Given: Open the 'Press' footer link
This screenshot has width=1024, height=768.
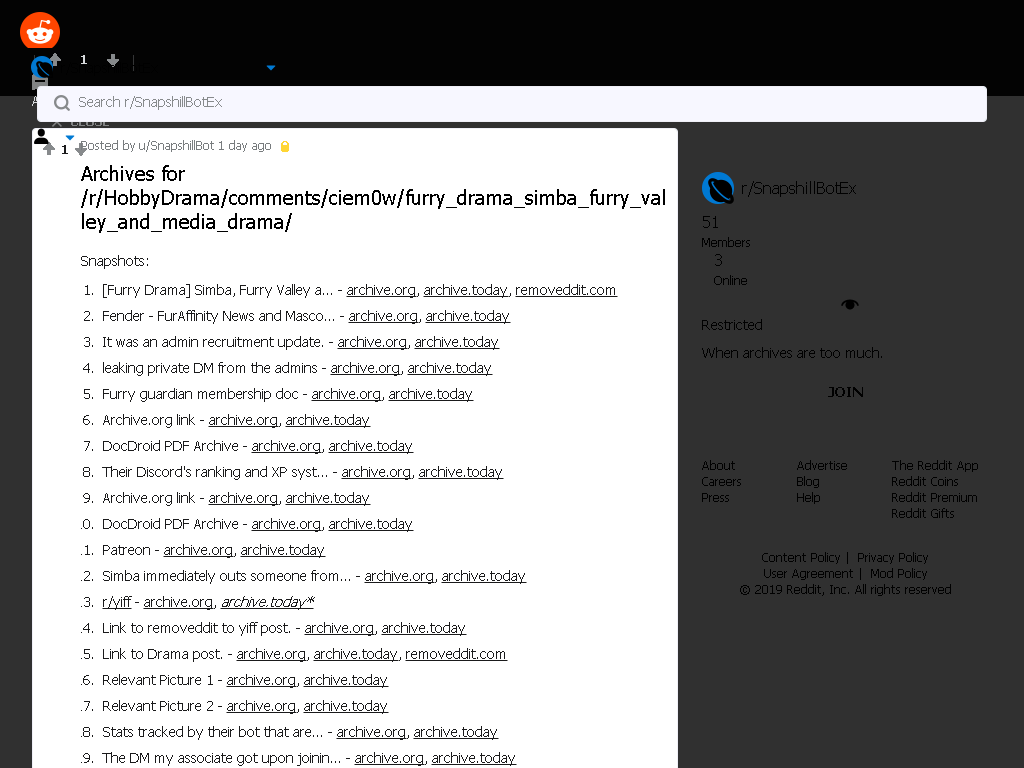Looking at the screenshot, I should coord(715,498).
